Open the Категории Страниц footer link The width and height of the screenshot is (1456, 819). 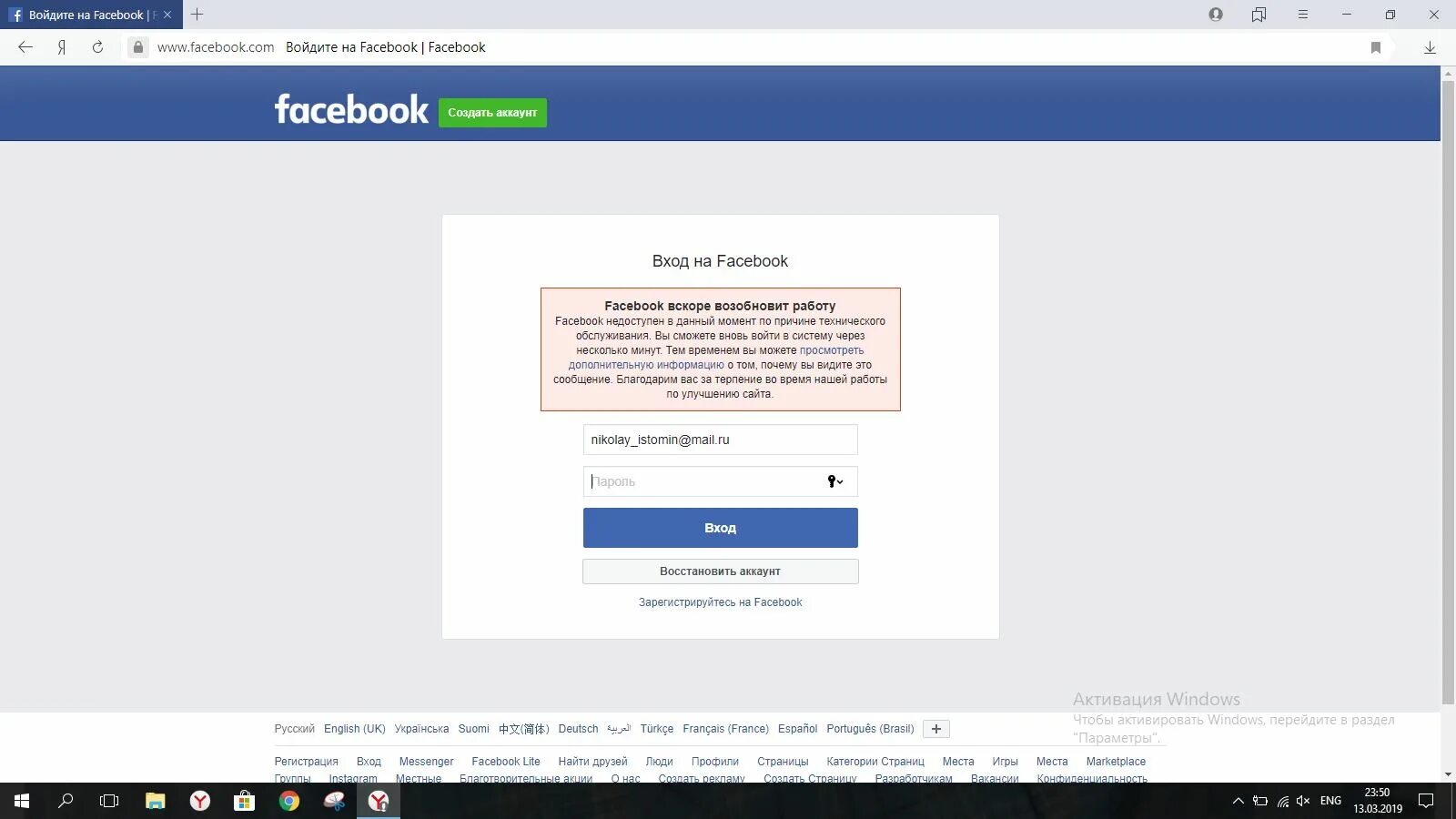[875, 762]
